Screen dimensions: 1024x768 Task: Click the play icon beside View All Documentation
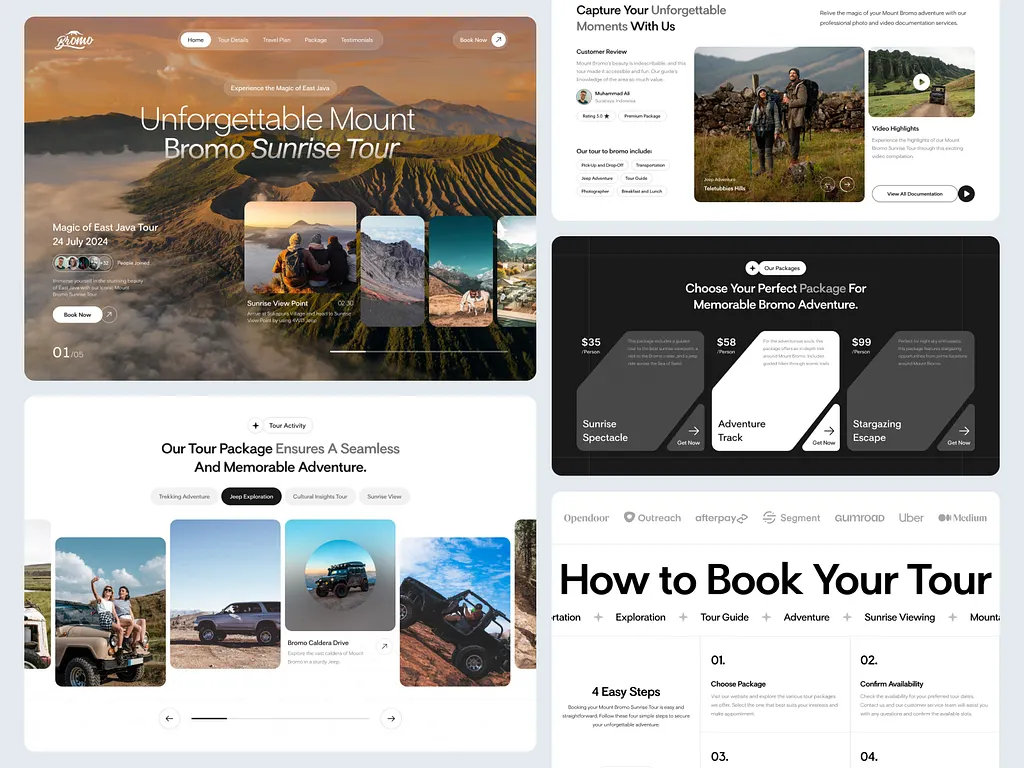[x=965, y=193]
